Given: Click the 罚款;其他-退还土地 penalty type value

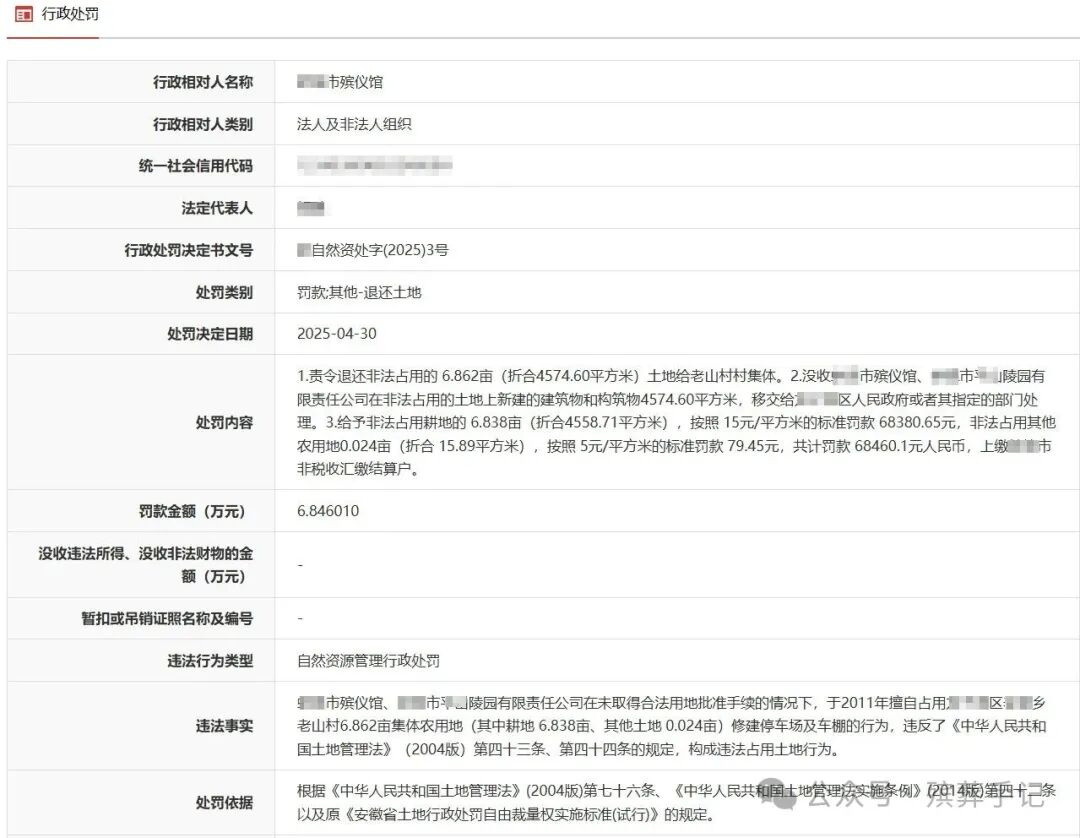Looking at the screenshot, I should click(359, 292).
